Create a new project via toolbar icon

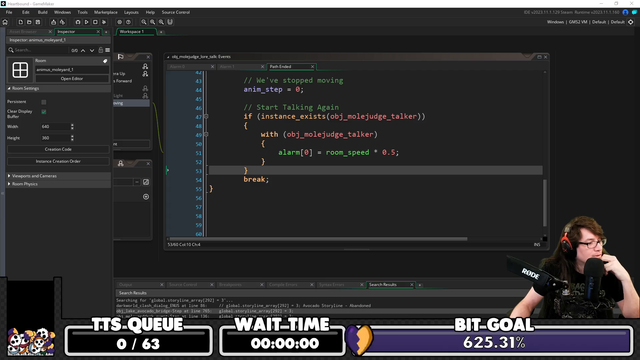click(20, 22)
